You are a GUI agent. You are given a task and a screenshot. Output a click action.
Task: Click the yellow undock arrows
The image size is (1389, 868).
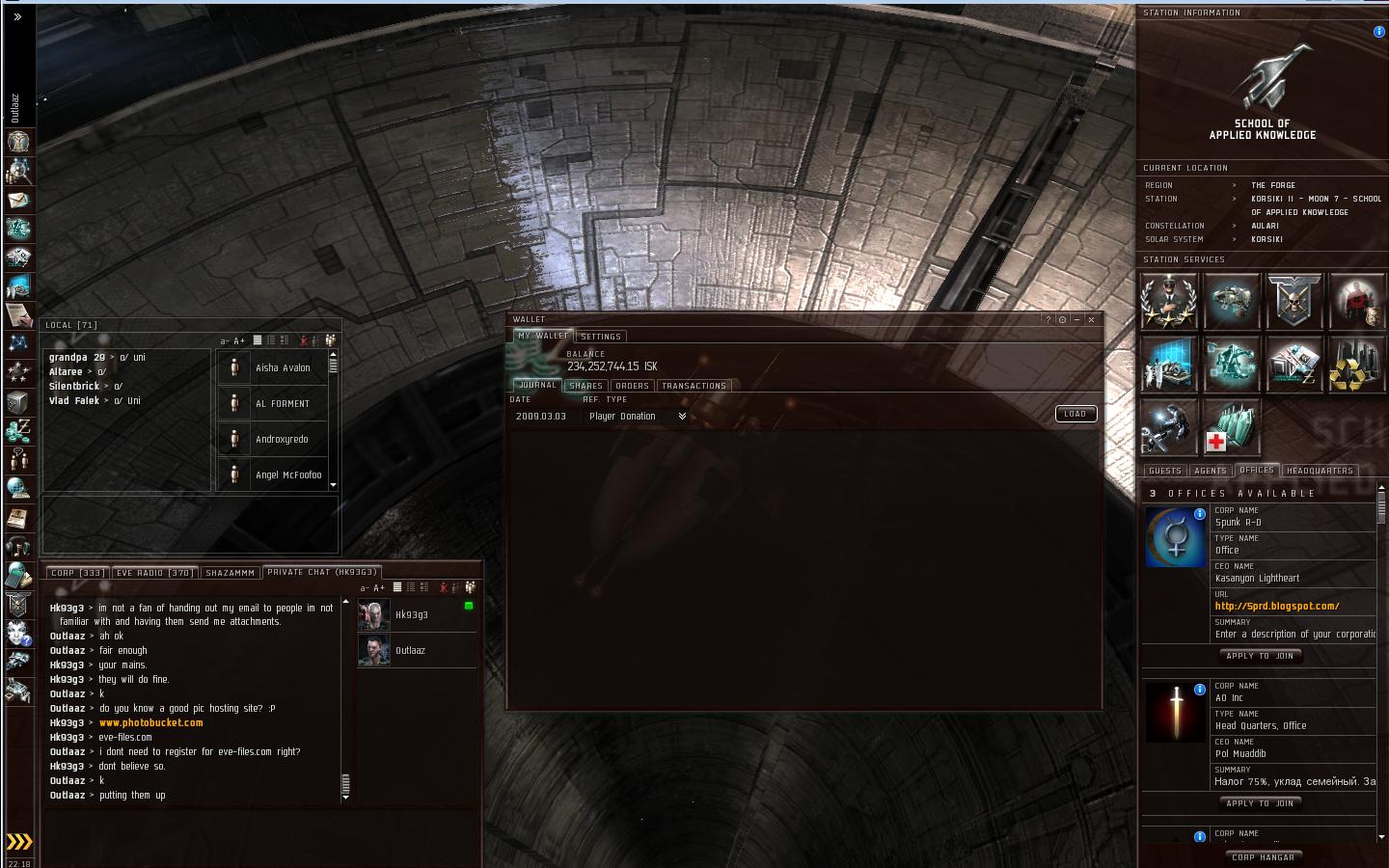[19, 842]
